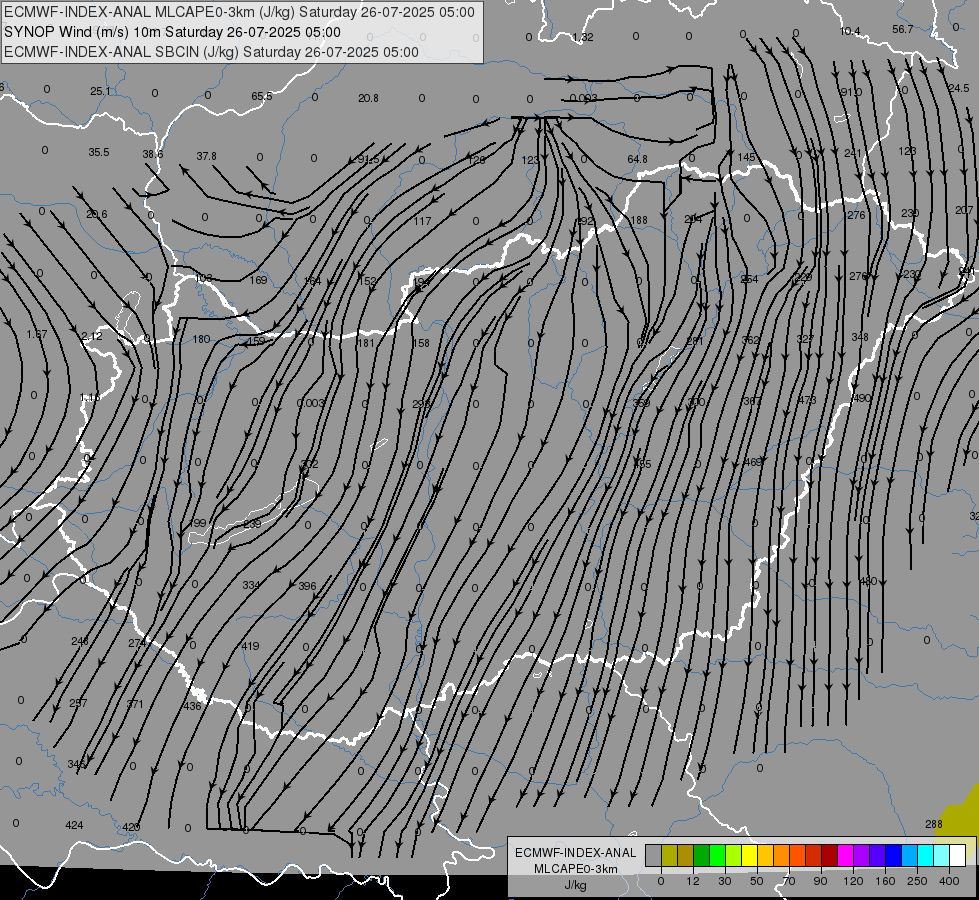Select the pure blue legend swatch
Viewport: 979px width, 900px height.
point(894,855)
